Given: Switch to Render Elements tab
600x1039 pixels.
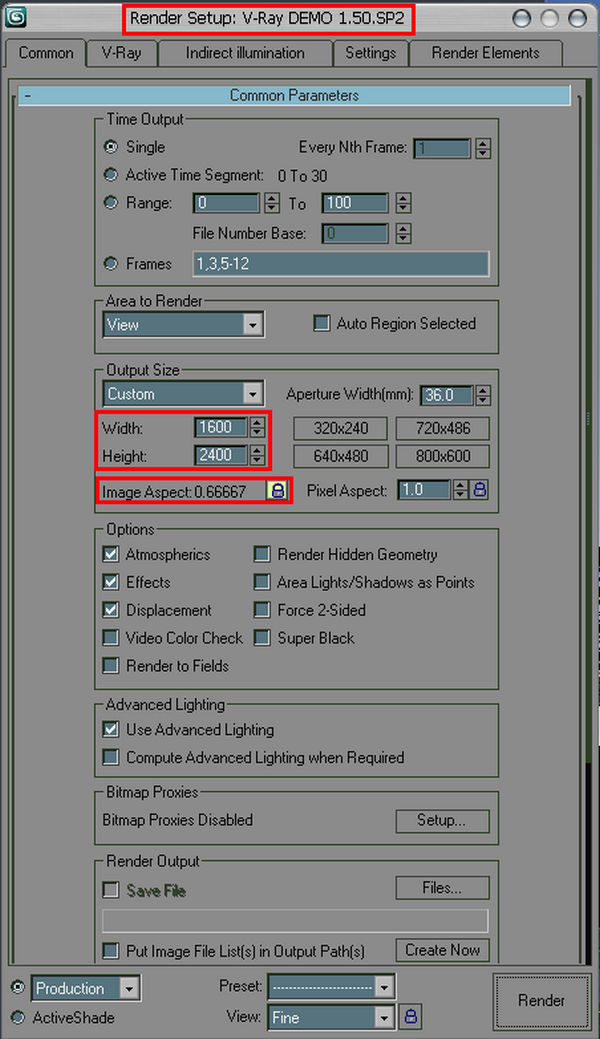Looking at the screenshot, I should 485,54.
